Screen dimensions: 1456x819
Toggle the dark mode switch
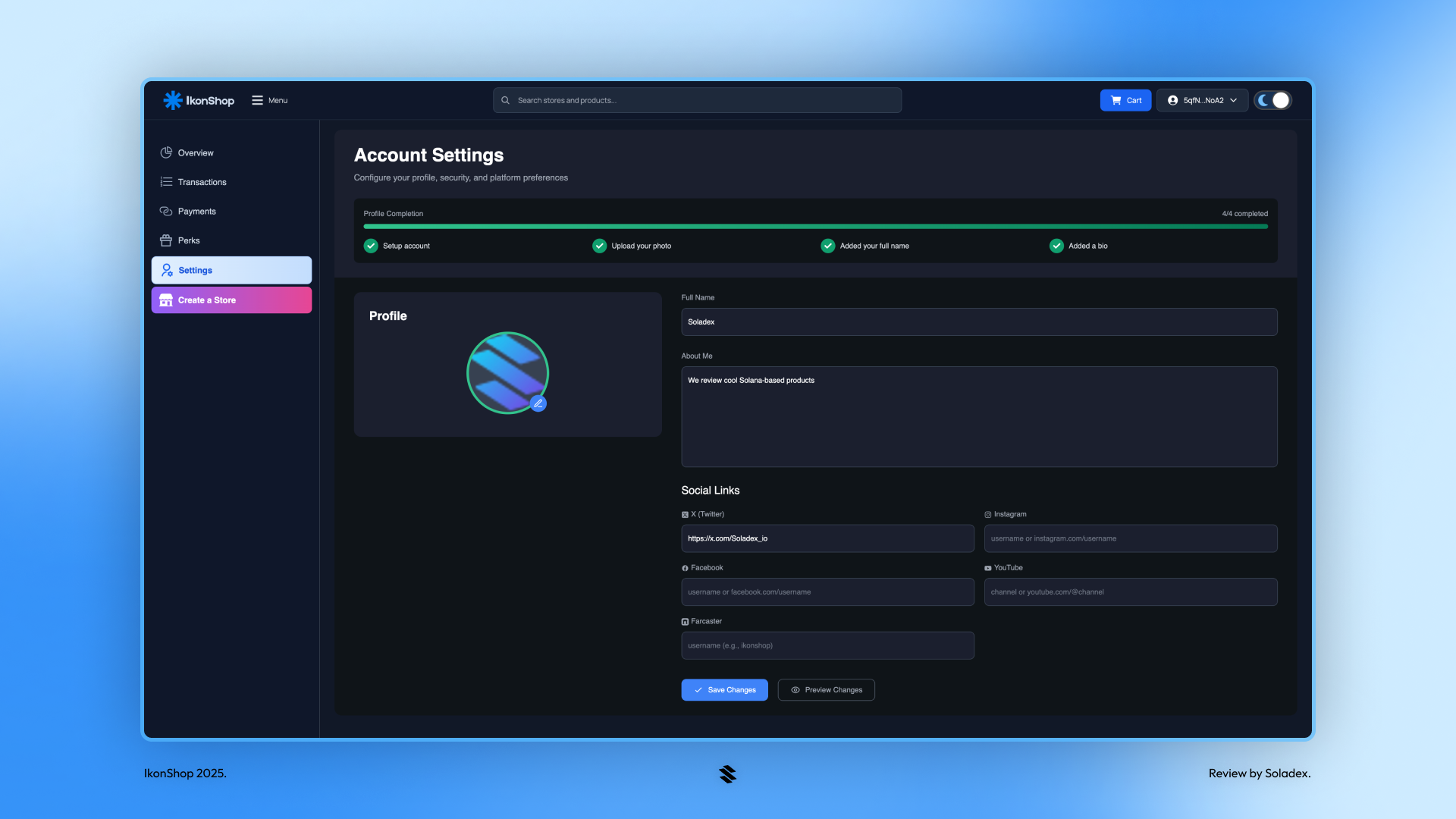(x=1272, y=100)
